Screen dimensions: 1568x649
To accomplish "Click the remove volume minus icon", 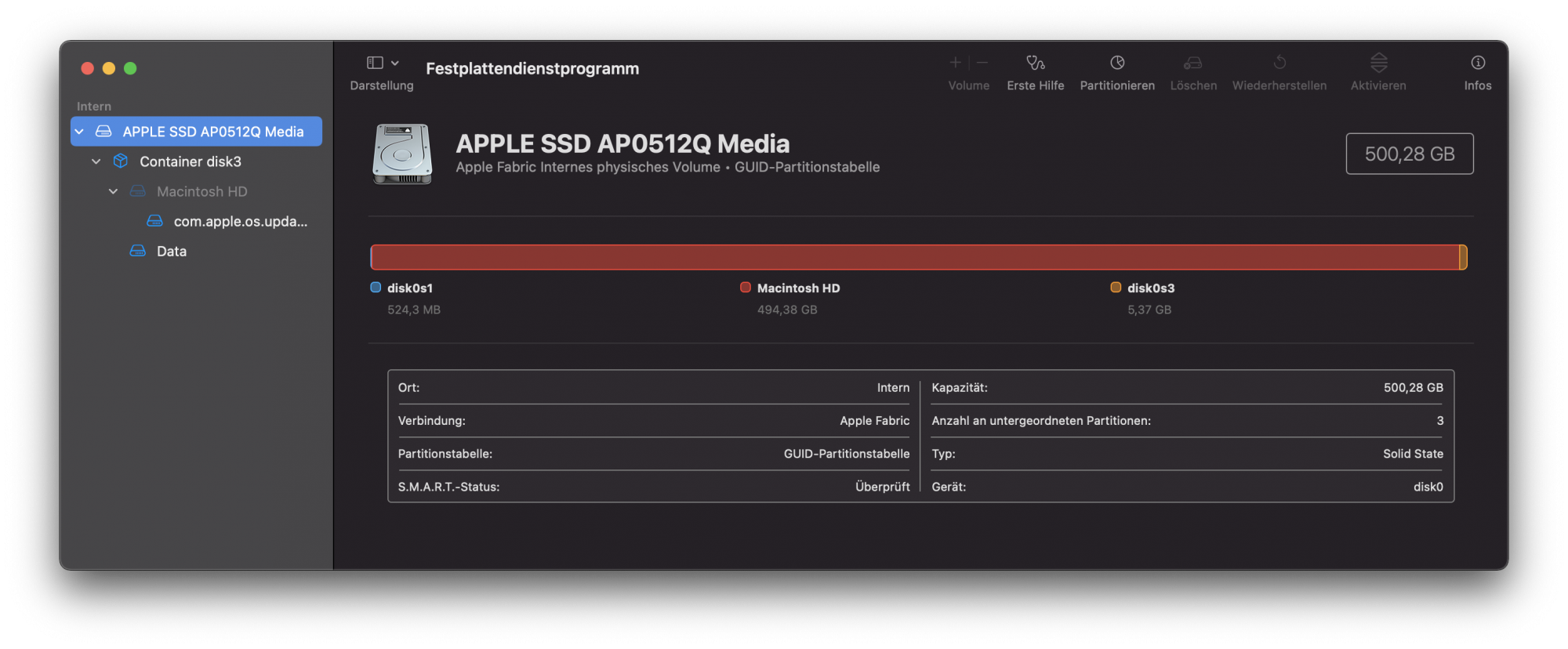I will (982, 63).
